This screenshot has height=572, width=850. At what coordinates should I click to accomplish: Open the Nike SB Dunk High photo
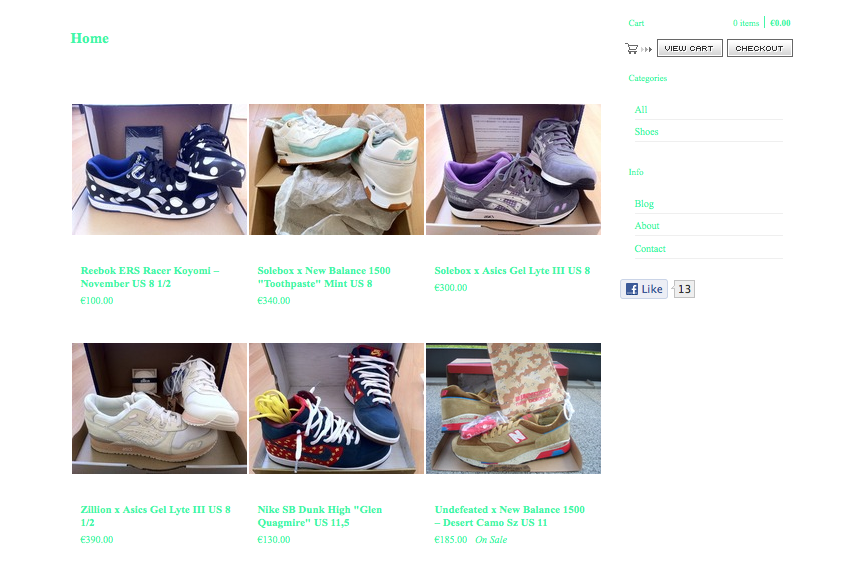coord(336,408)
